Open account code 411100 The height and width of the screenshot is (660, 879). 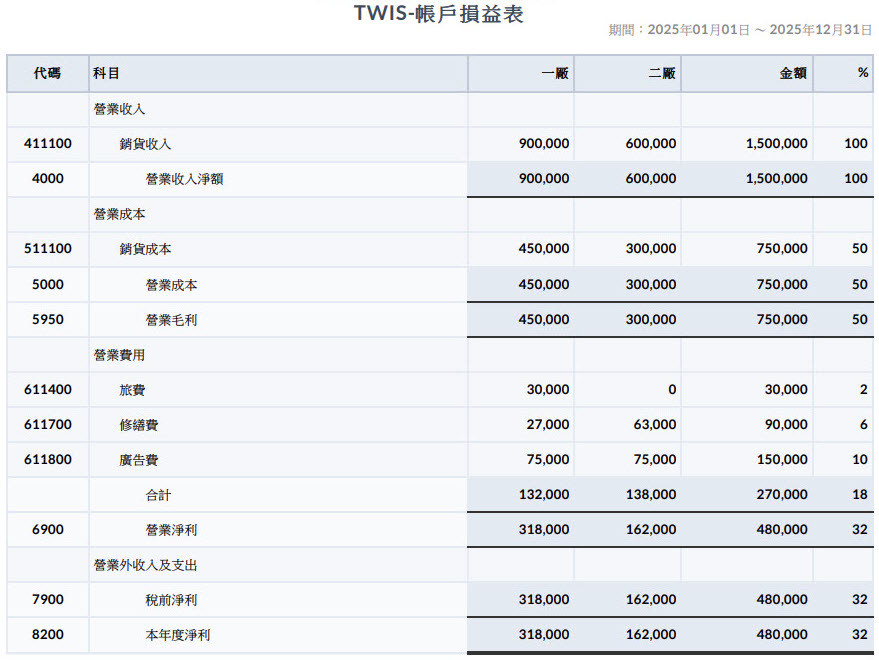click(48, 144)
